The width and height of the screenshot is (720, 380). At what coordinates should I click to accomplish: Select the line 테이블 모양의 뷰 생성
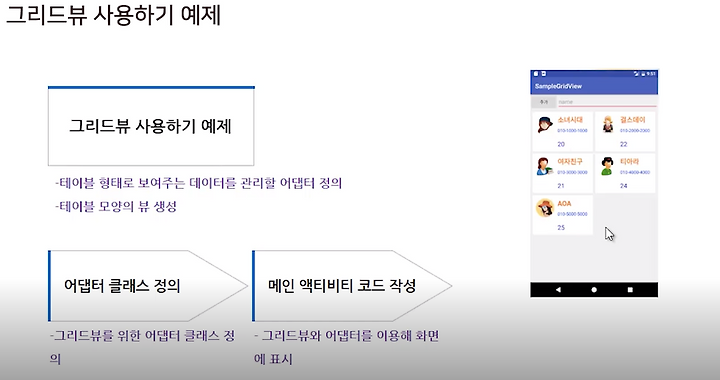click(116, 207)
